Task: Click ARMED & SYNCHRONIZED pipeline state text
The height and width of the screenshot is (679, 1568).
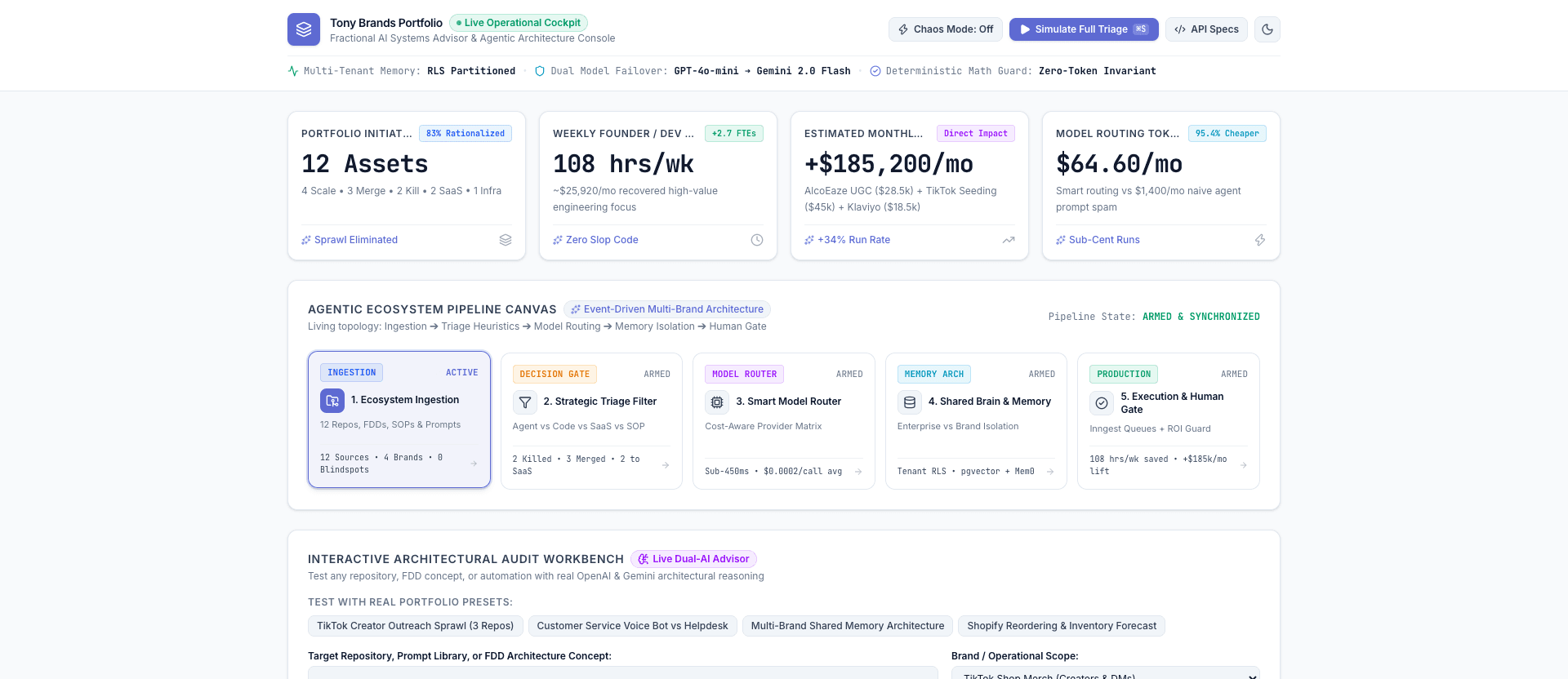Action: pos(1201,317)
